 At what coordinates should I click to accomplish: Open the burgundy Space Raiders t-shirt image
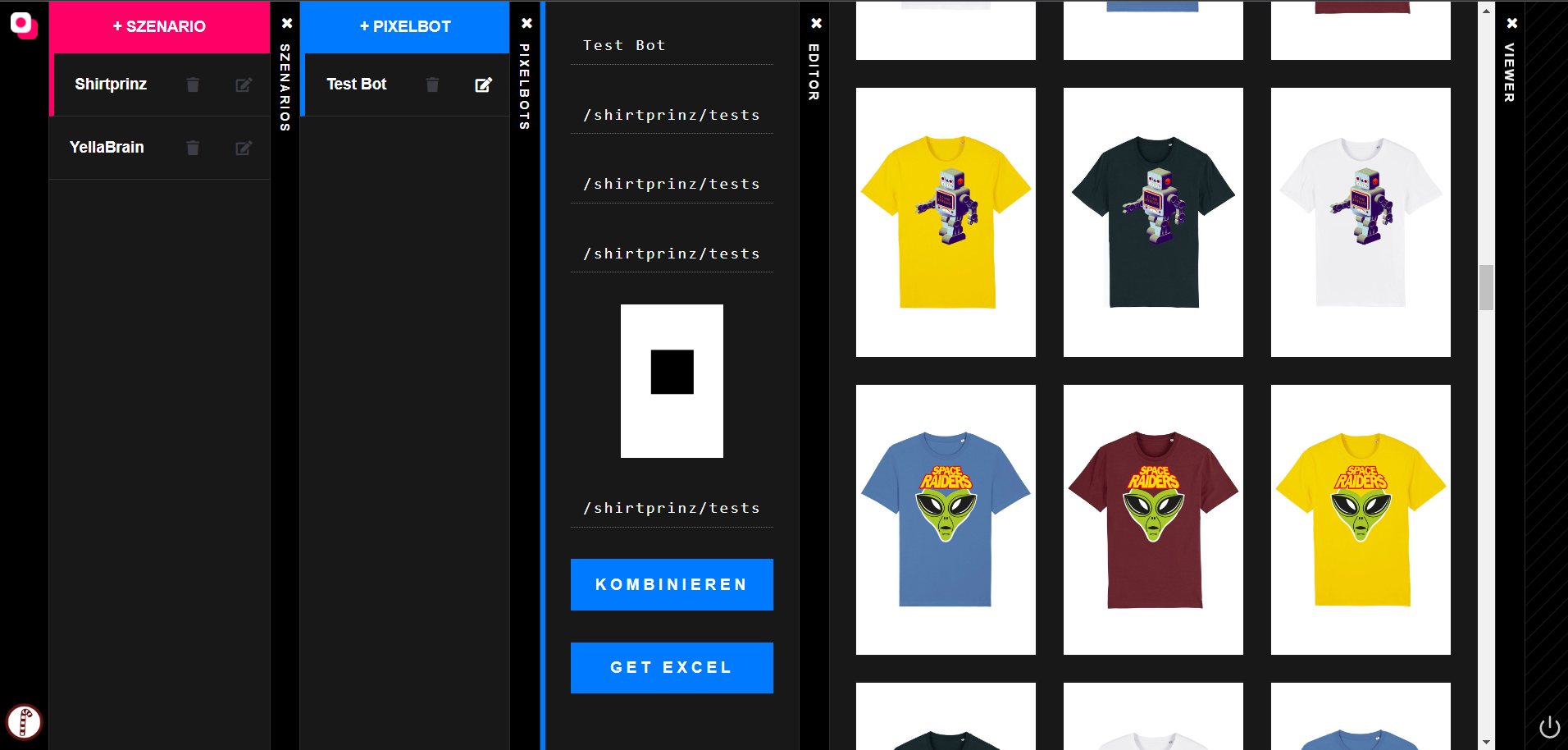tap(1153, 519)
